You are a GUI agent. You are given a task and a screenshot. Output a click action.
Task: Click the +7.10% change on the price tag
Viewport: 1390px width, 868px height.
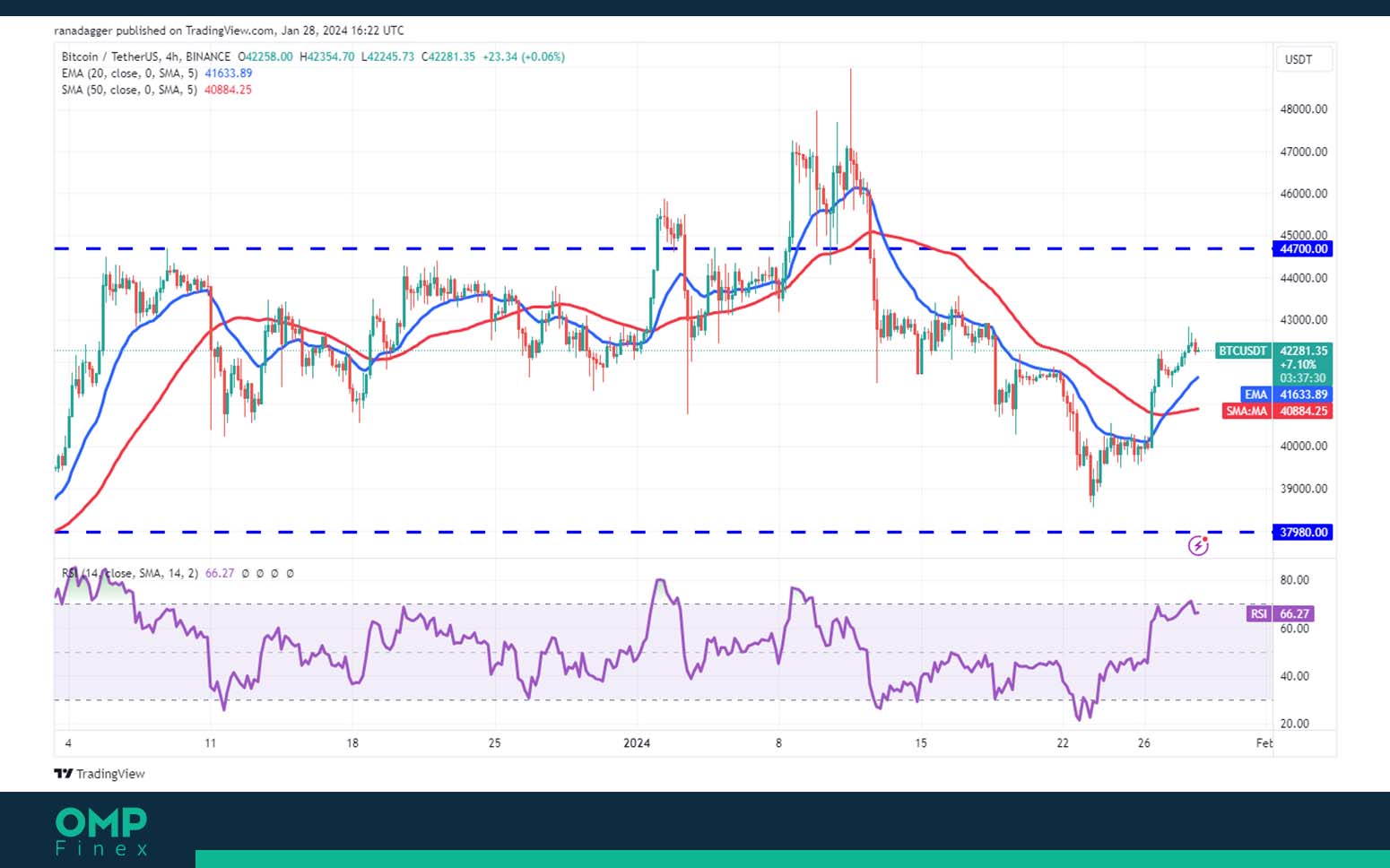pos(1298,364)
